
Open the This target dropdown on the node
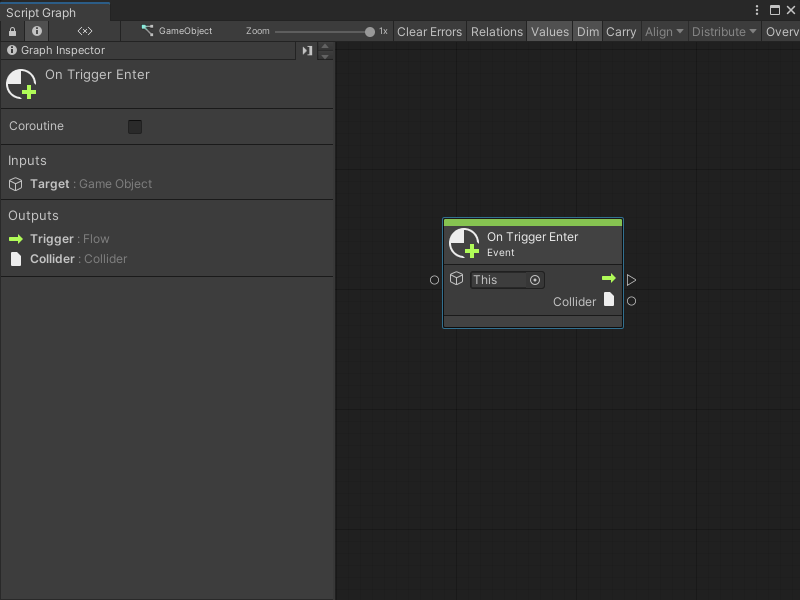point(497,280)
